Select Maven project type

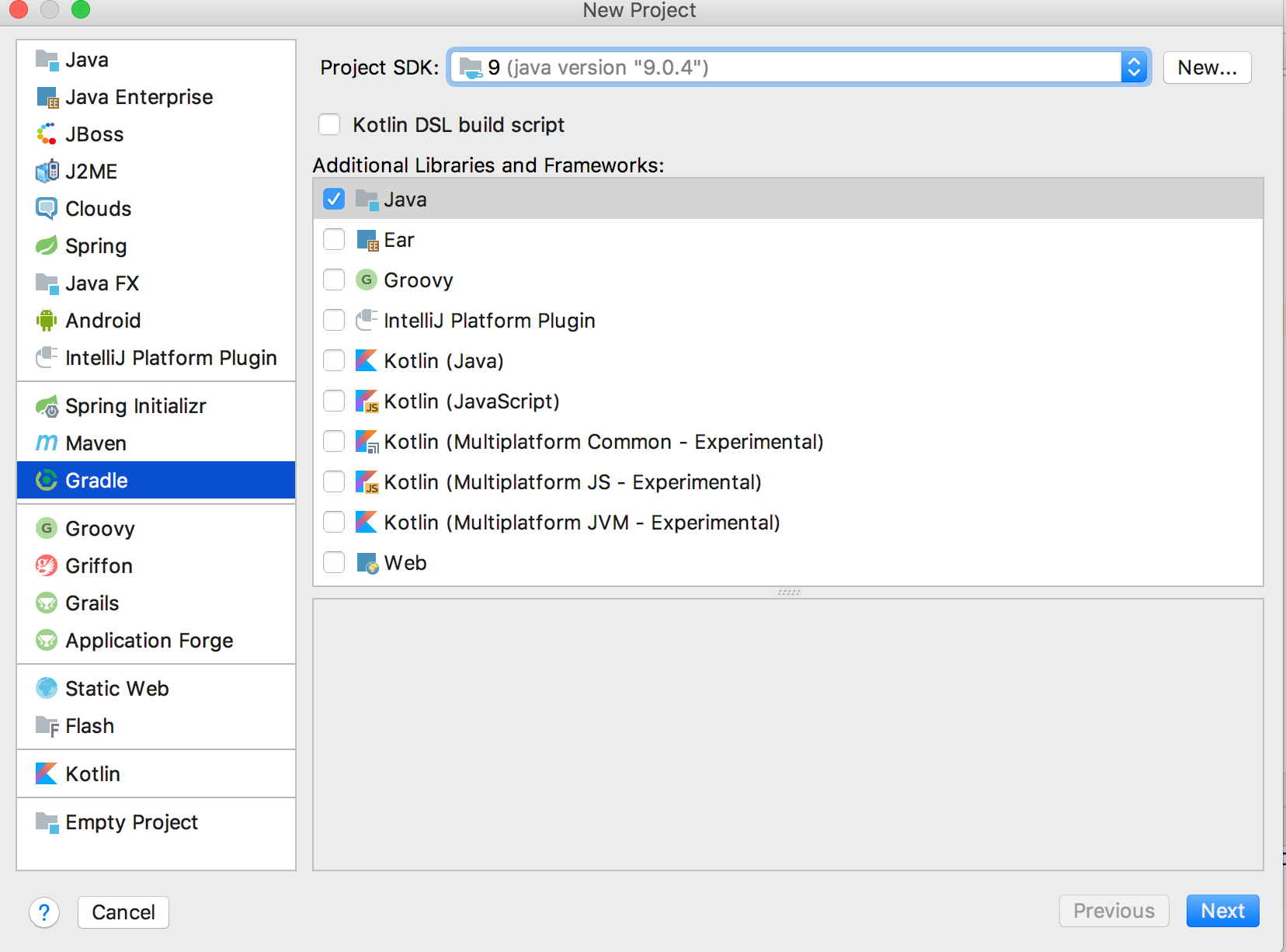pos(156,443)
